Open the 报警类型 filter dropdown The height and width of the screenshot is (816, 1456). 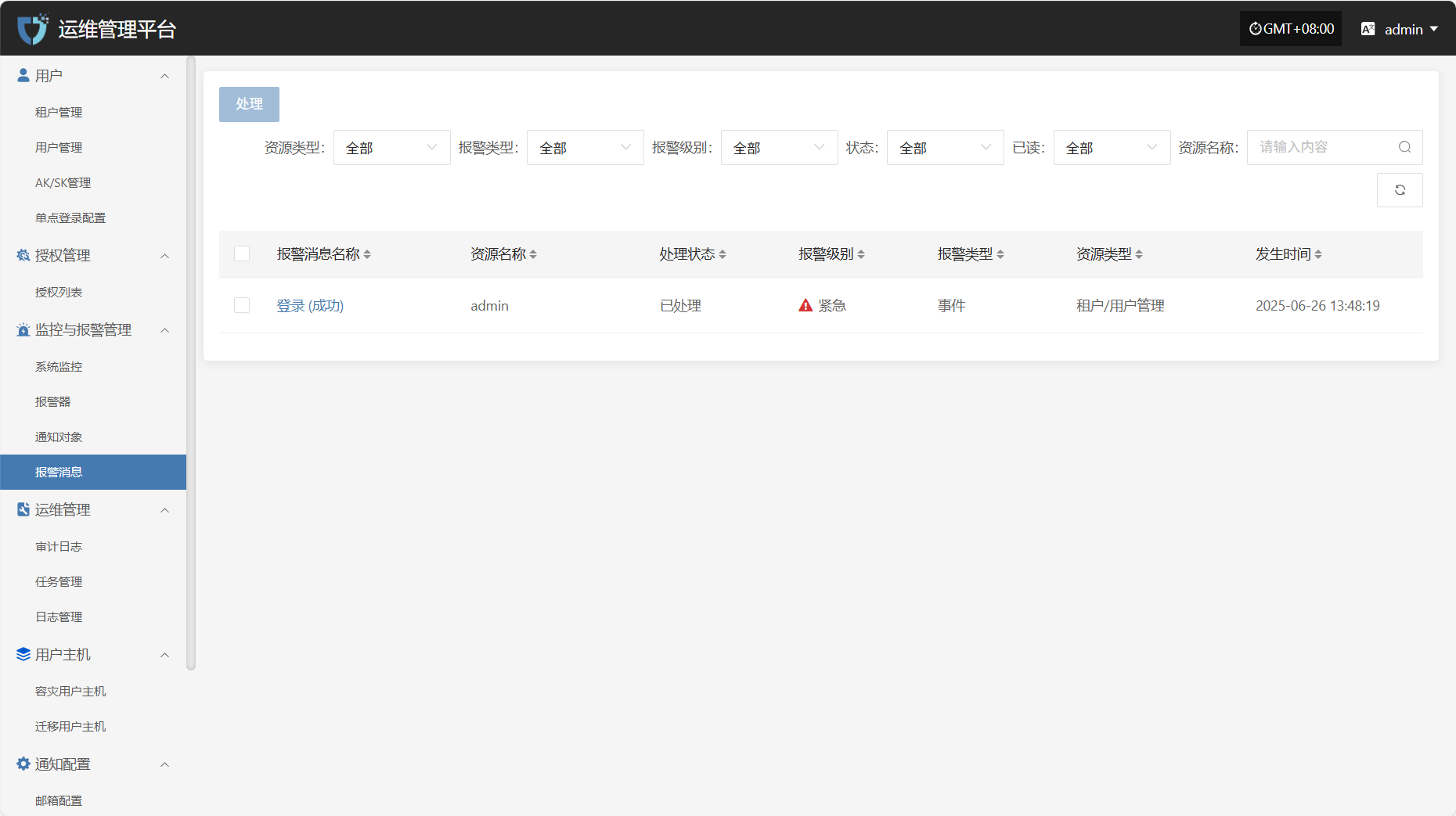click(585, 147)
